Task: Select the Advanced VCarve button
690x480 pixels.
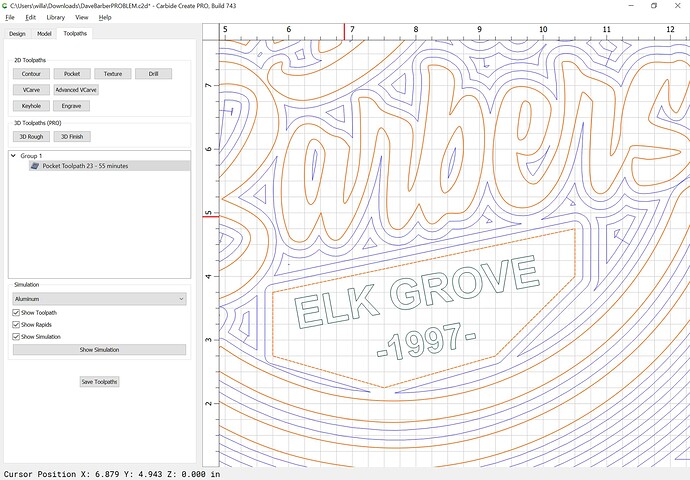Action: pos(76,90)
